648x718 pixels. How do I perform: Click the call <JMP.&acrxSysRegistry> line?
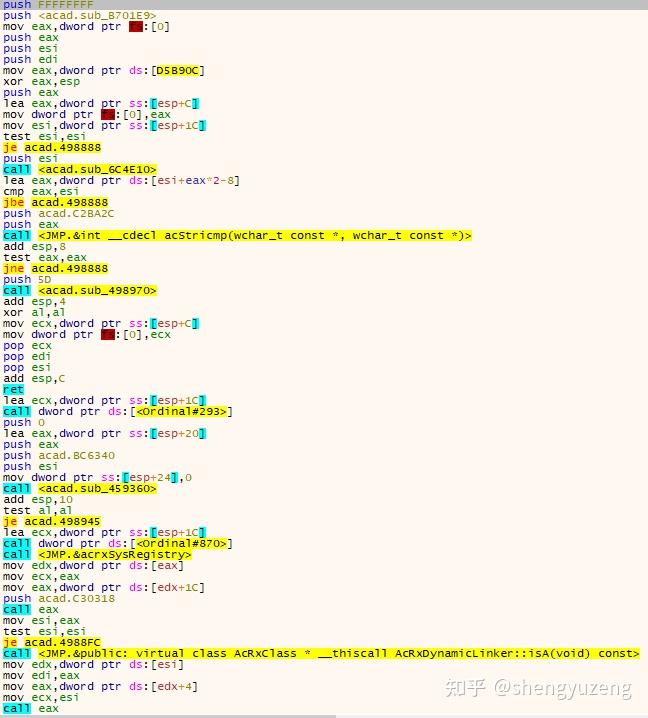pyautogui.click(x=97, y=554)
